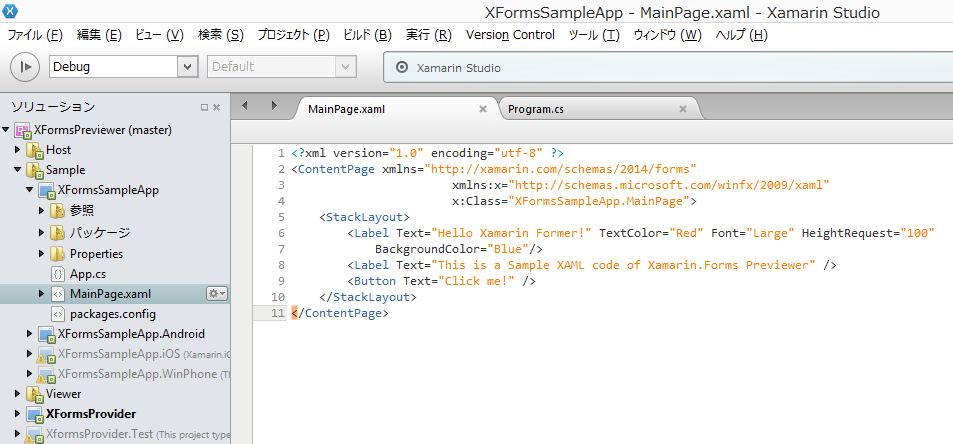This screenshot has height=444, width=953.
Task: Click the gear options icon on MainPage.xaml
Action: pyautogui.click(x=216, y=294)
